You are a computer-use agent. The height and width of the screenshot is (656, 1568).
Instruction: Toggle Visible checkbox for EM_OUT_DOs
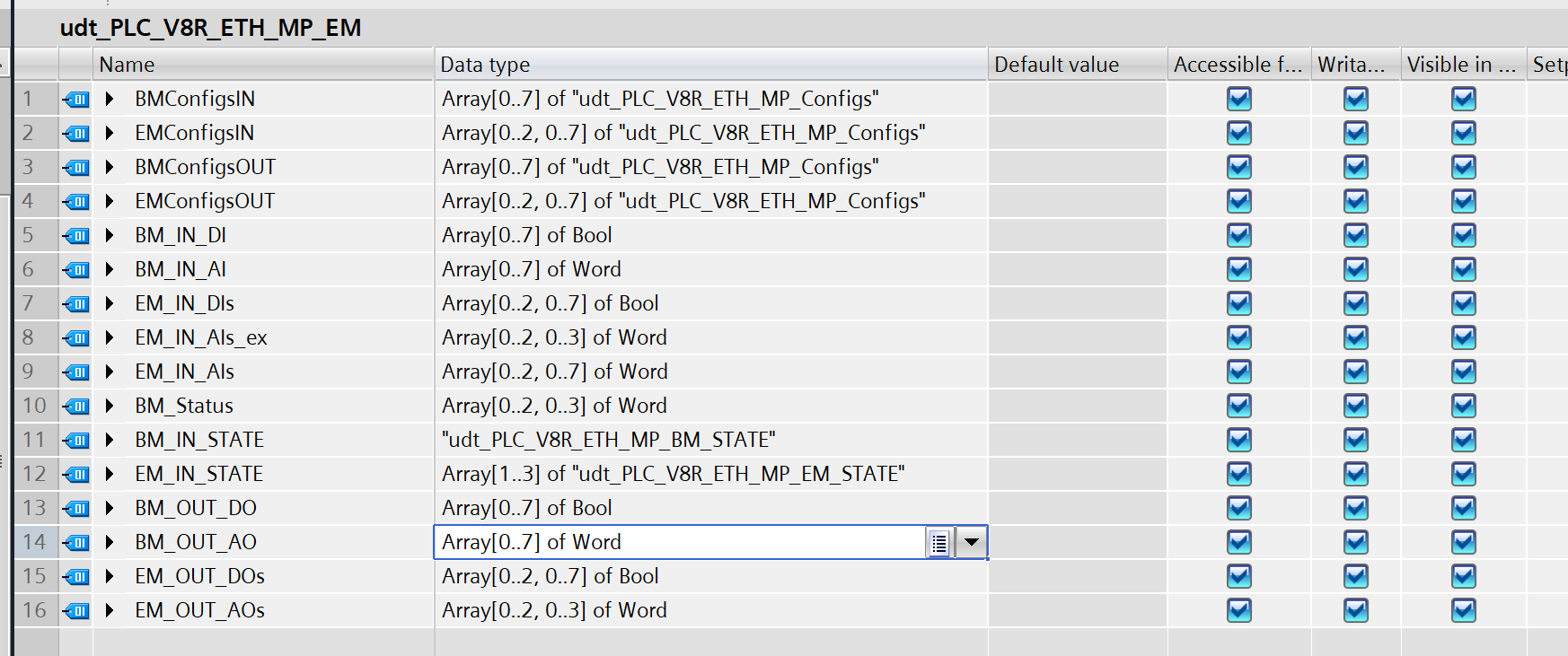point(1463,576)
